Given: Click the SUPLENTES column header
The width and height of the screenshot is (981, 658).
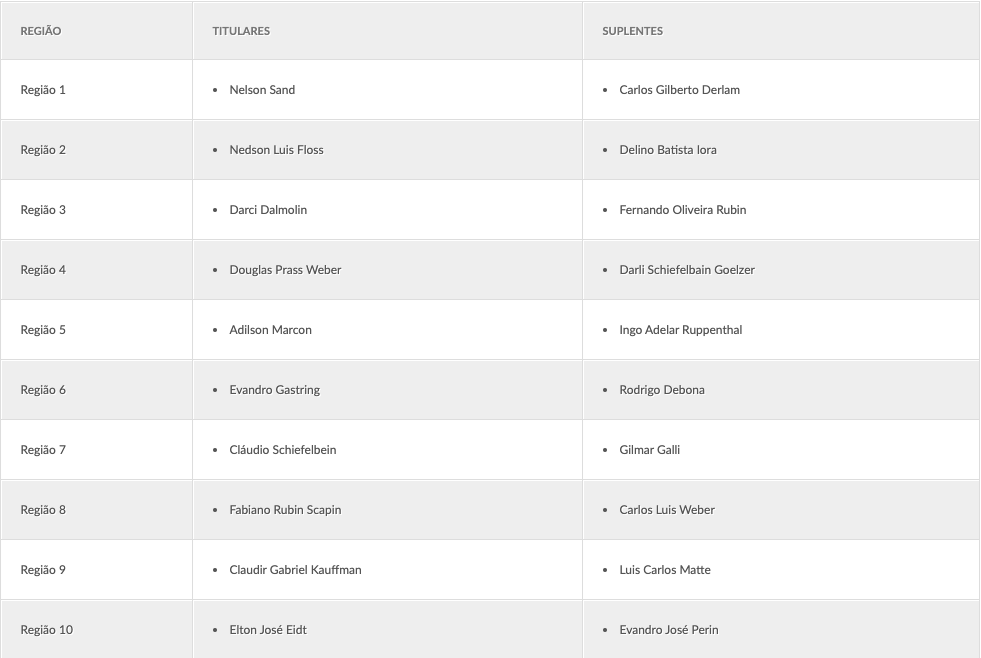Looking at the screenshot, I should 632,31.
